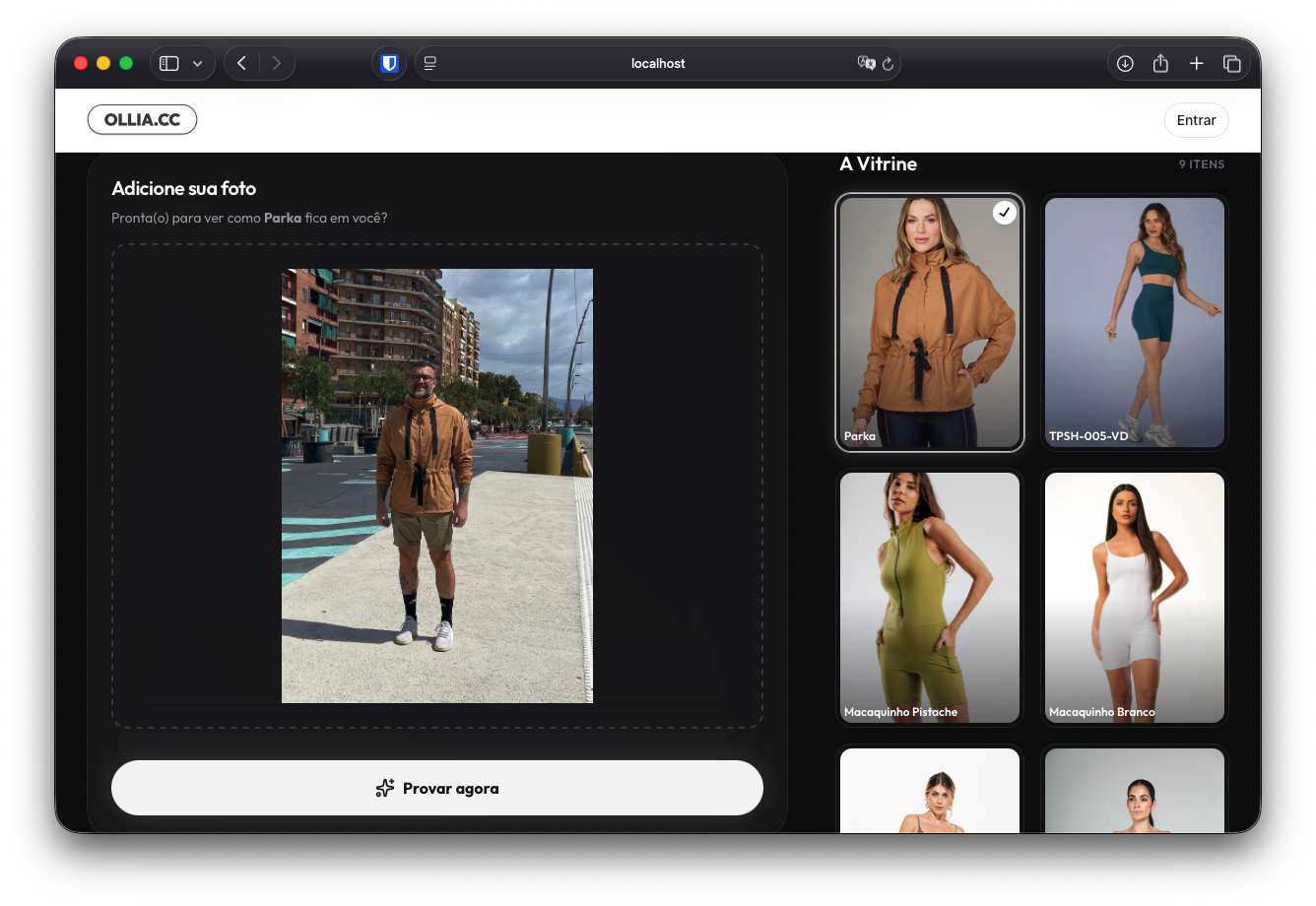Click the '9 ITENS' count label
This screenshot has height=906, width=1316.
(x=1202, y=164)
